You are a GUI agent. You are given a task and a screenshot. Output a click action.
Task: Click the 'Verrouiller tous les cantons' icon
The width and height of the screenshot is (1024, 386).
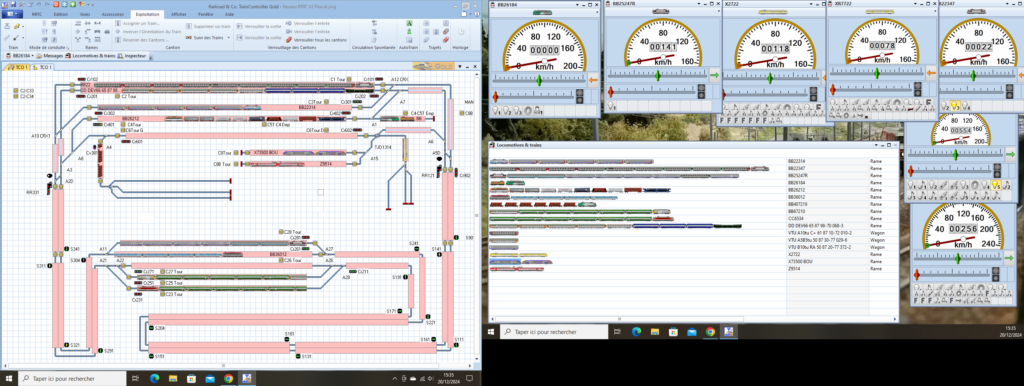(289, 39)
